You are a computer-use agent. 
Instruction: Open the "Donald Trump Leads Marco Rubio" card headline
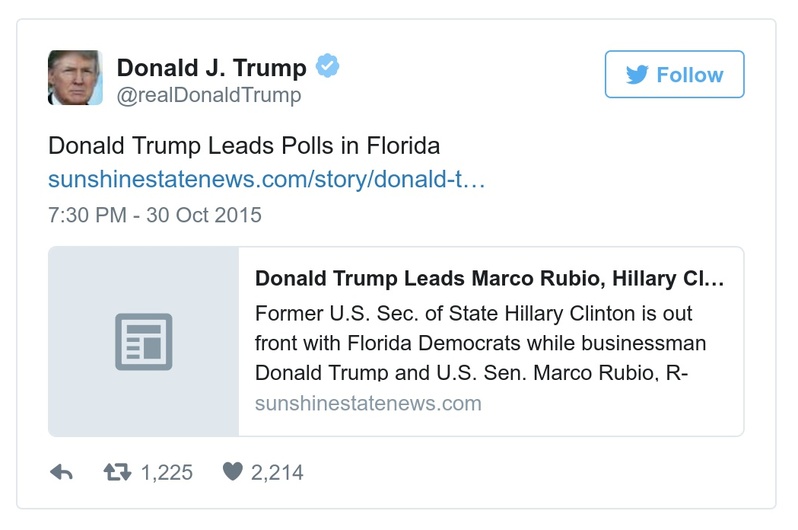[489, 279]
